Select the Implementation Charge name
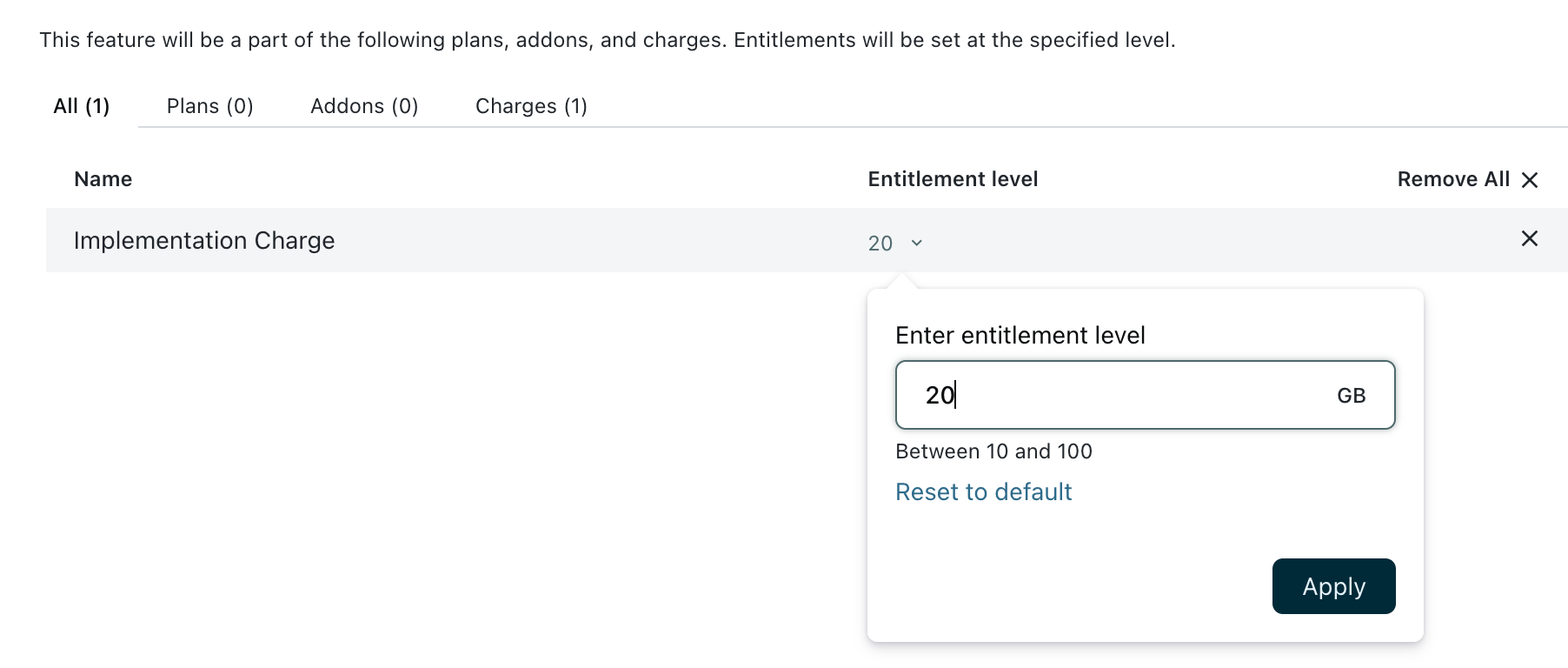 tap(204, 241)
